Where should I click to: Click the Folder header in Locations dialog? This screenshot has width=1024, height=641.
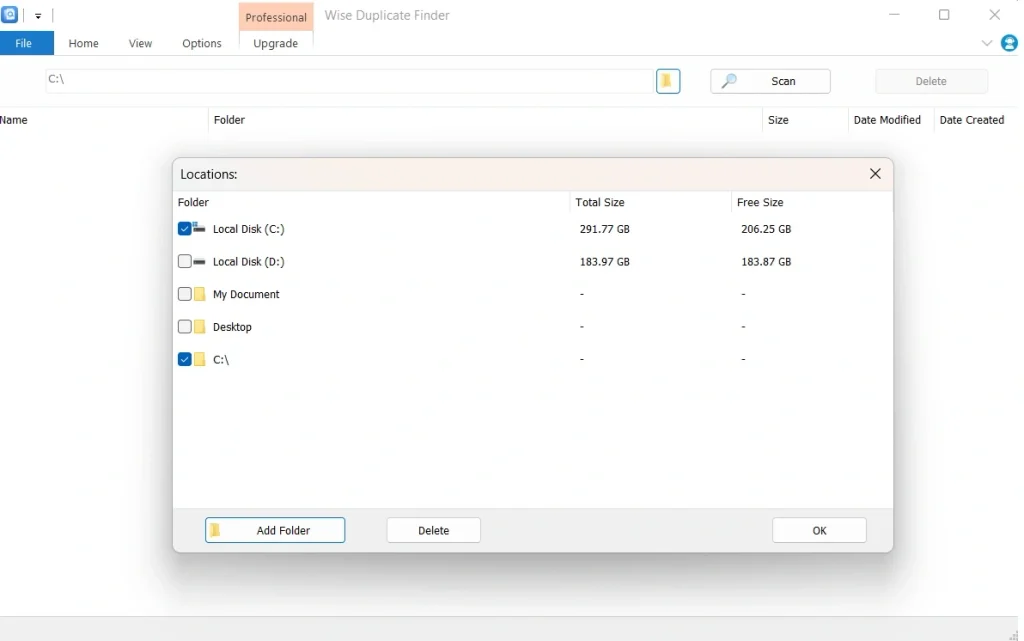(193, 202)
